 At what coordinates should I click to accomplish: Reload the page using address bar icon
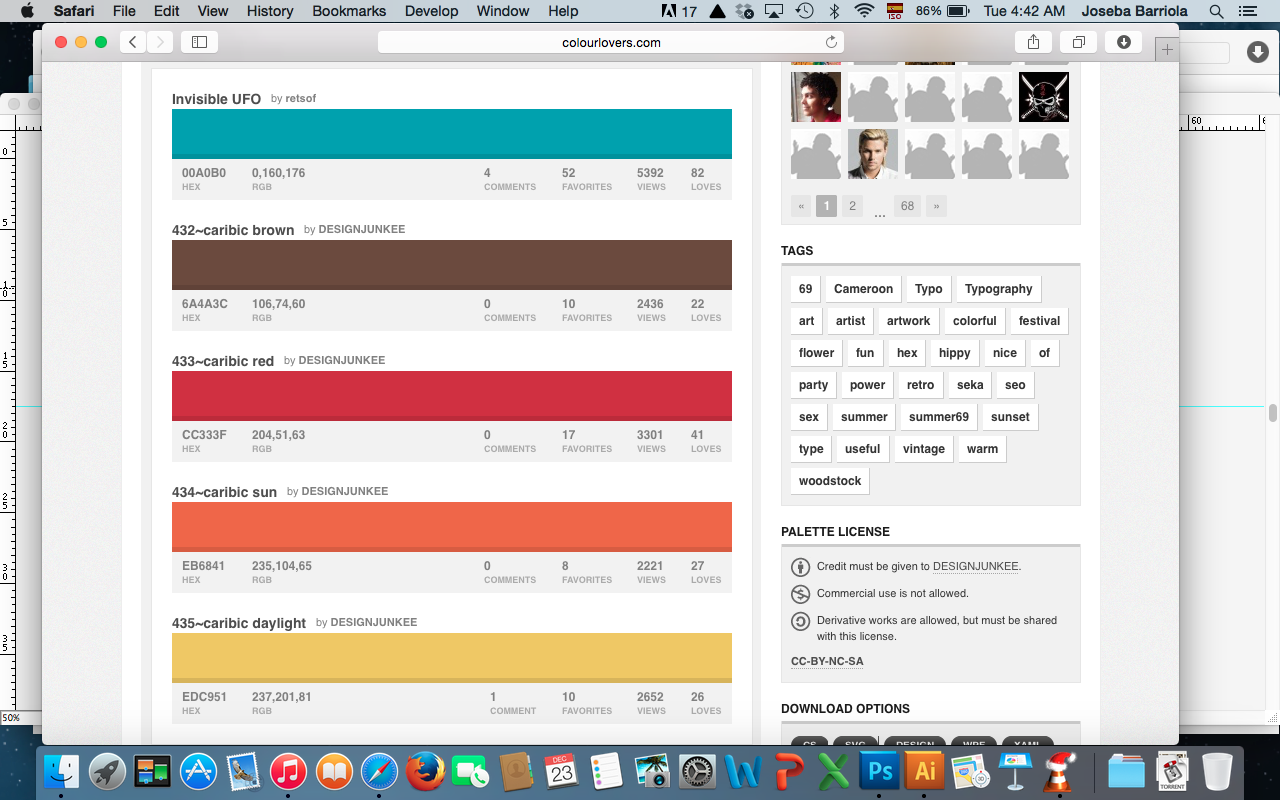point(830,42)
